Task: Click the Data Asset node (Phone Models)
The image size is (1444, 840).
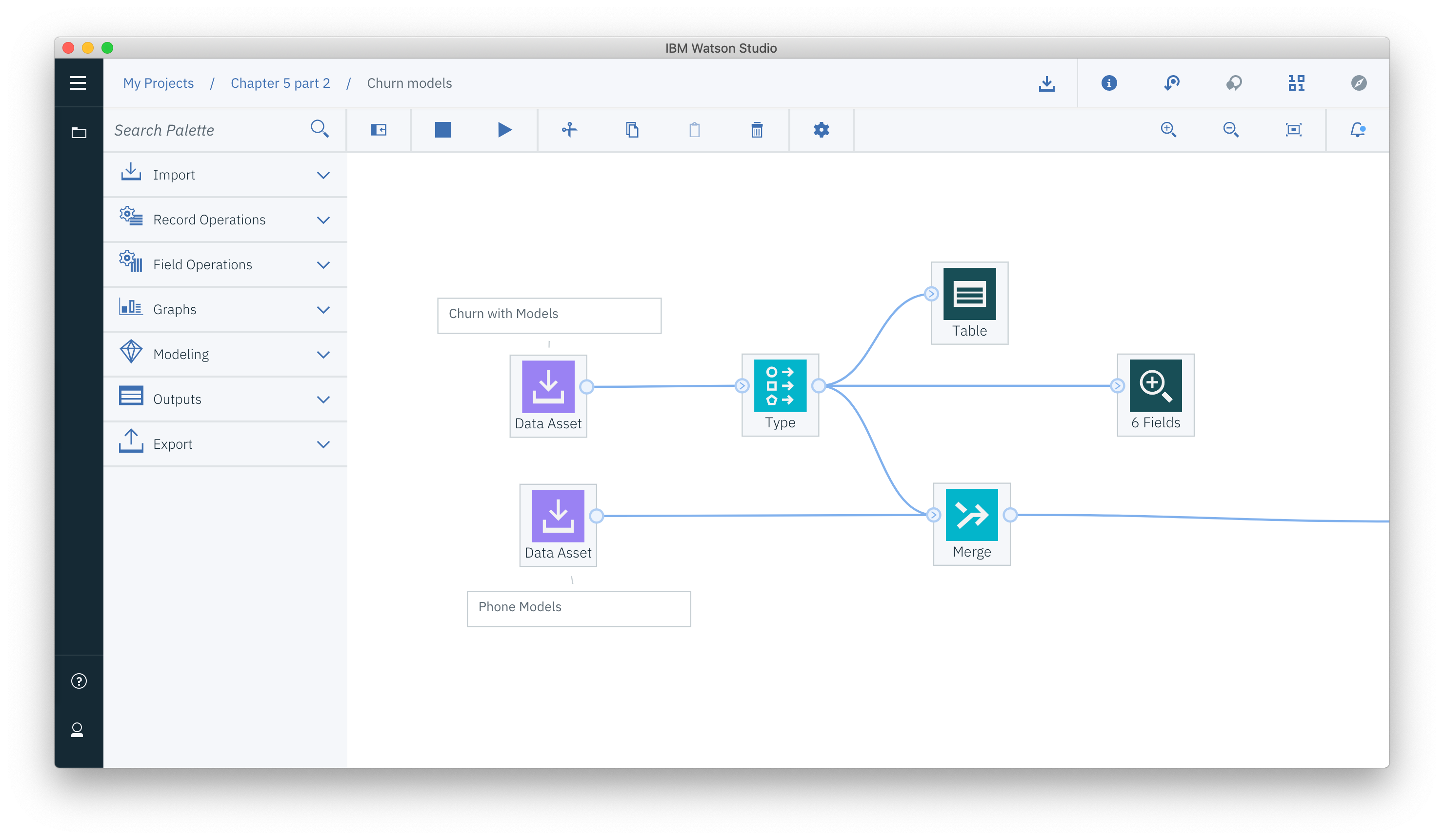Action: tap(557, 515)
